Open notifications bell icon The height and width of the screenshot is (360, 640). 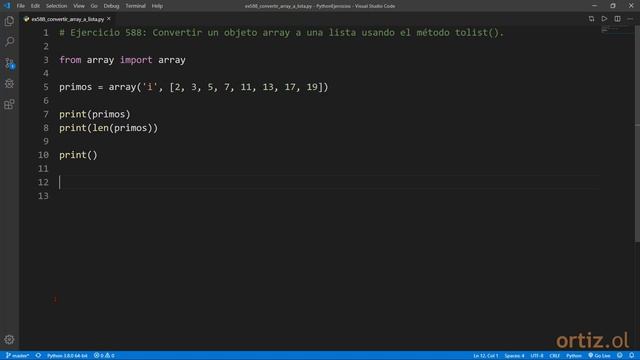(x=632, y=356)
